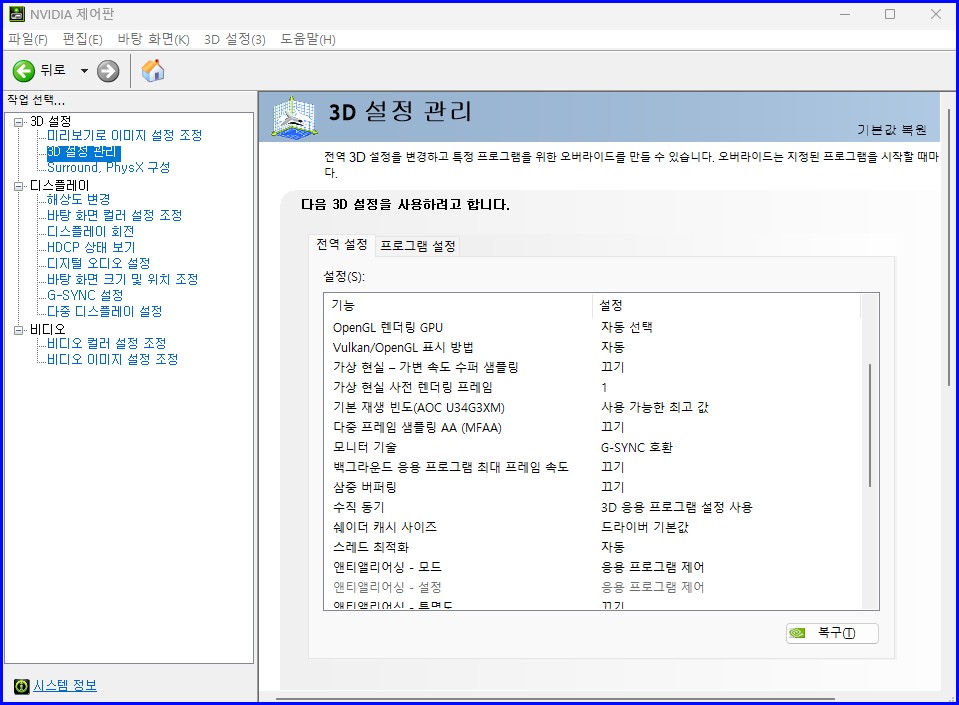Image resolution: width=959 pixels, height=705 pixels.
Task: Switch to the 전역 설정 tab
Action: tap(342, 245)
